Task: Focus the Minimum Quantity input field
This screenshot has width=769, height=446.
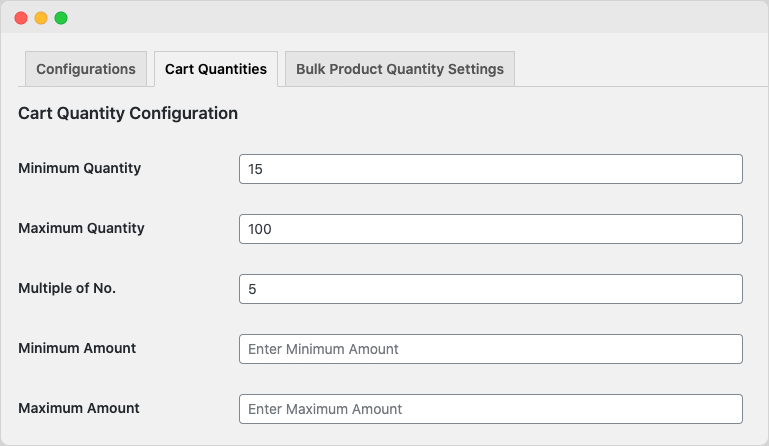Action: click(491, 169)
